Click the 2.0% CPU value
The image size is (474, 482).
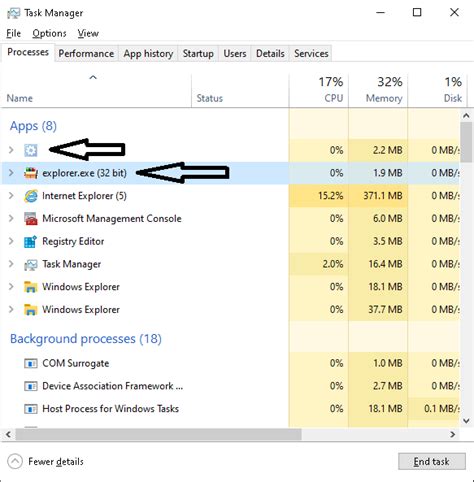[333, 264]
